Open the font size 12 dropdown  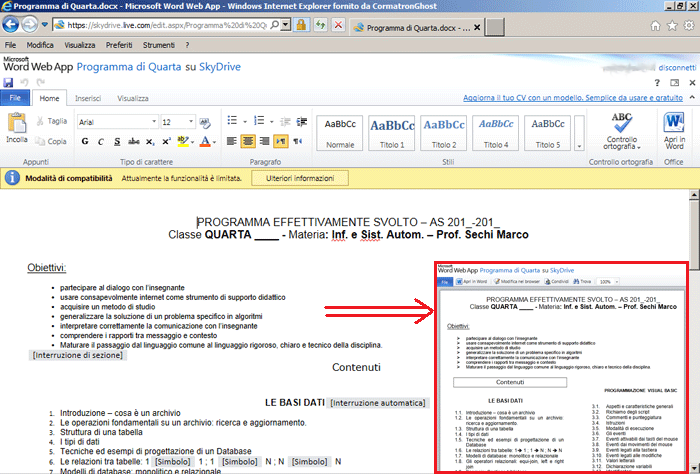pyautogui.click(x=191, y=122)
